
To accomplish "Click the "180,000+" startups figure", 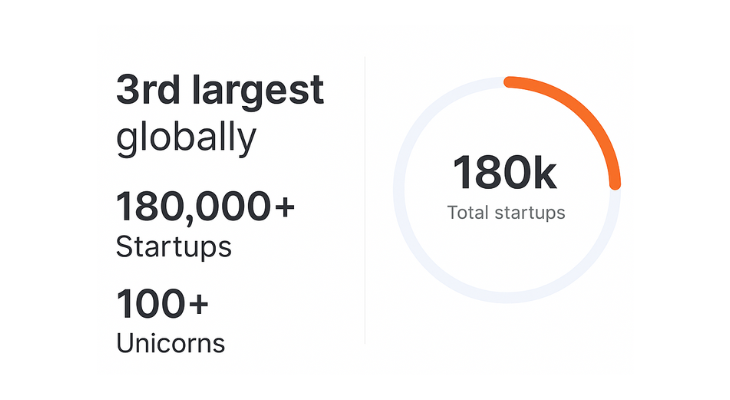I will (x=205, y=207).
